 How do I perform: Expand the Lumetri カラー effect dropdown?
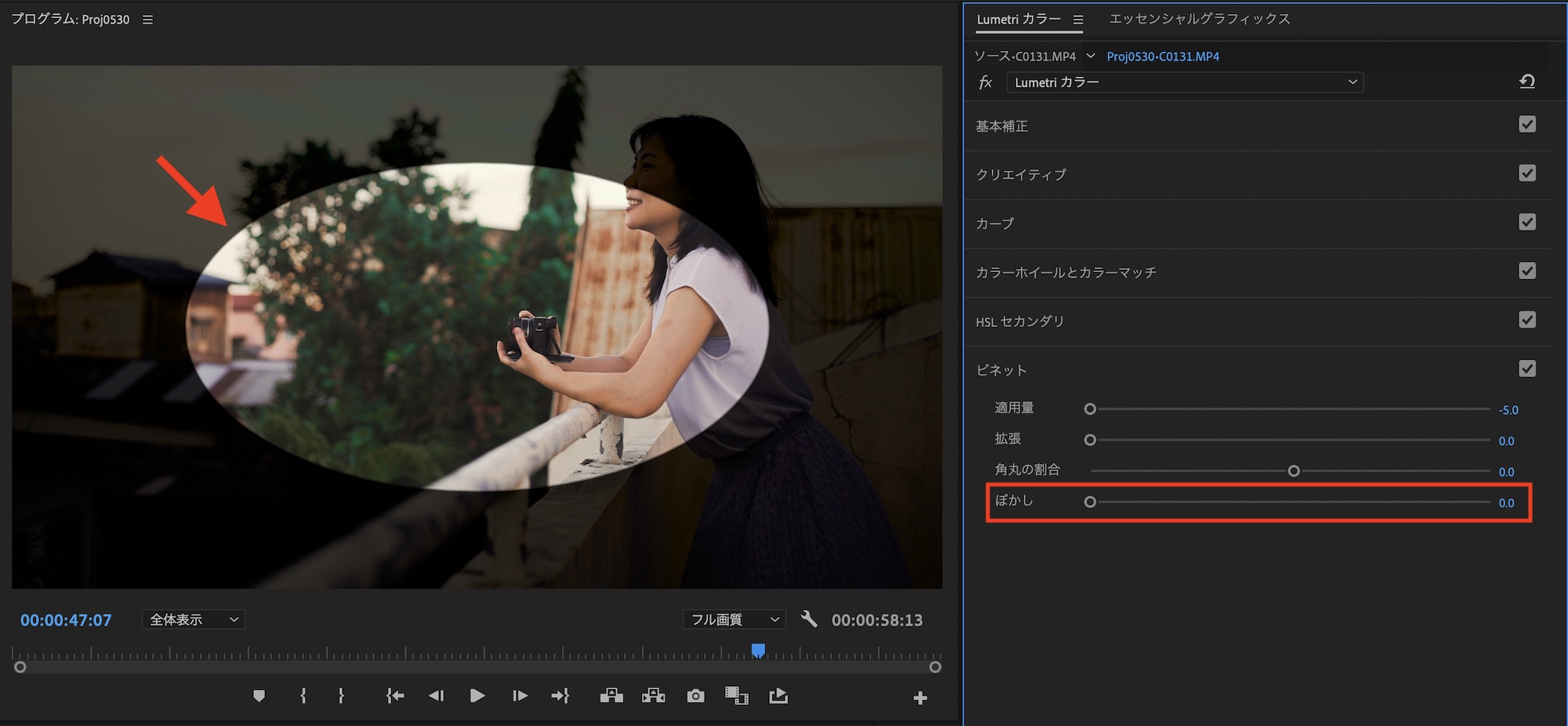click(1185, 82)
